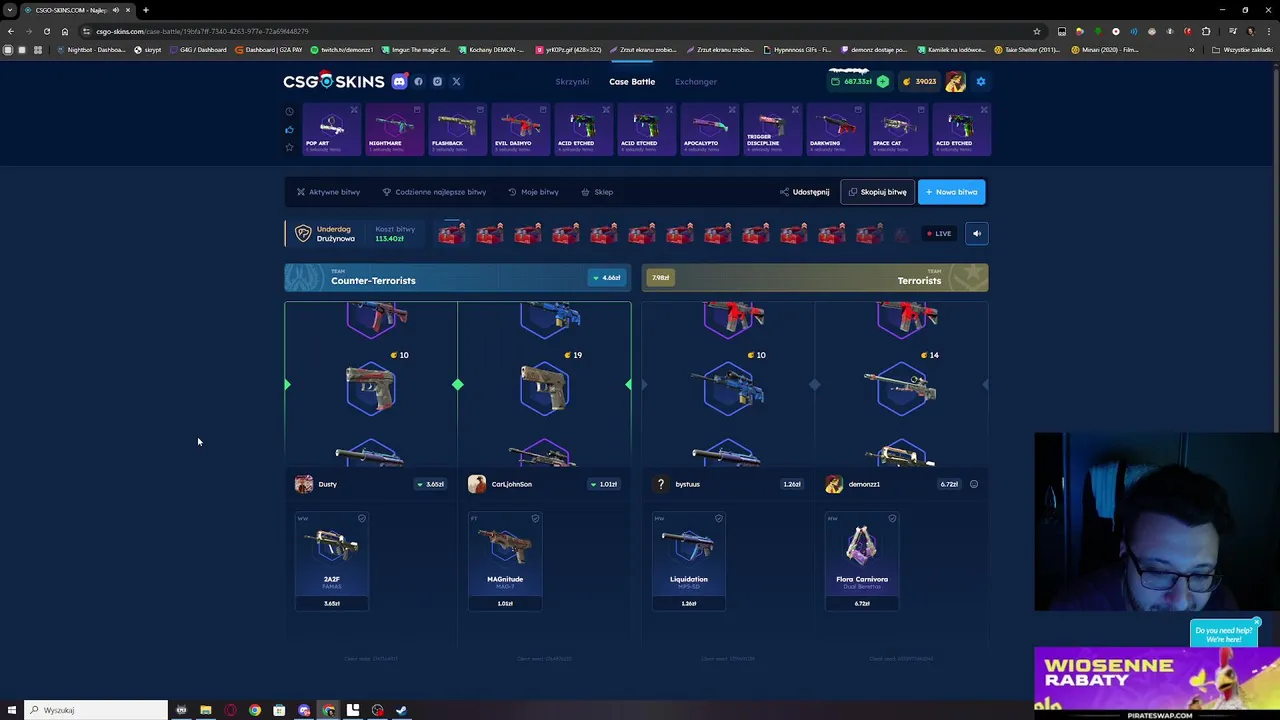Click the shield icon on the 2A2F card
Image resolution: width=1280 pixels, height=720 pixels.
pos(362,518)
